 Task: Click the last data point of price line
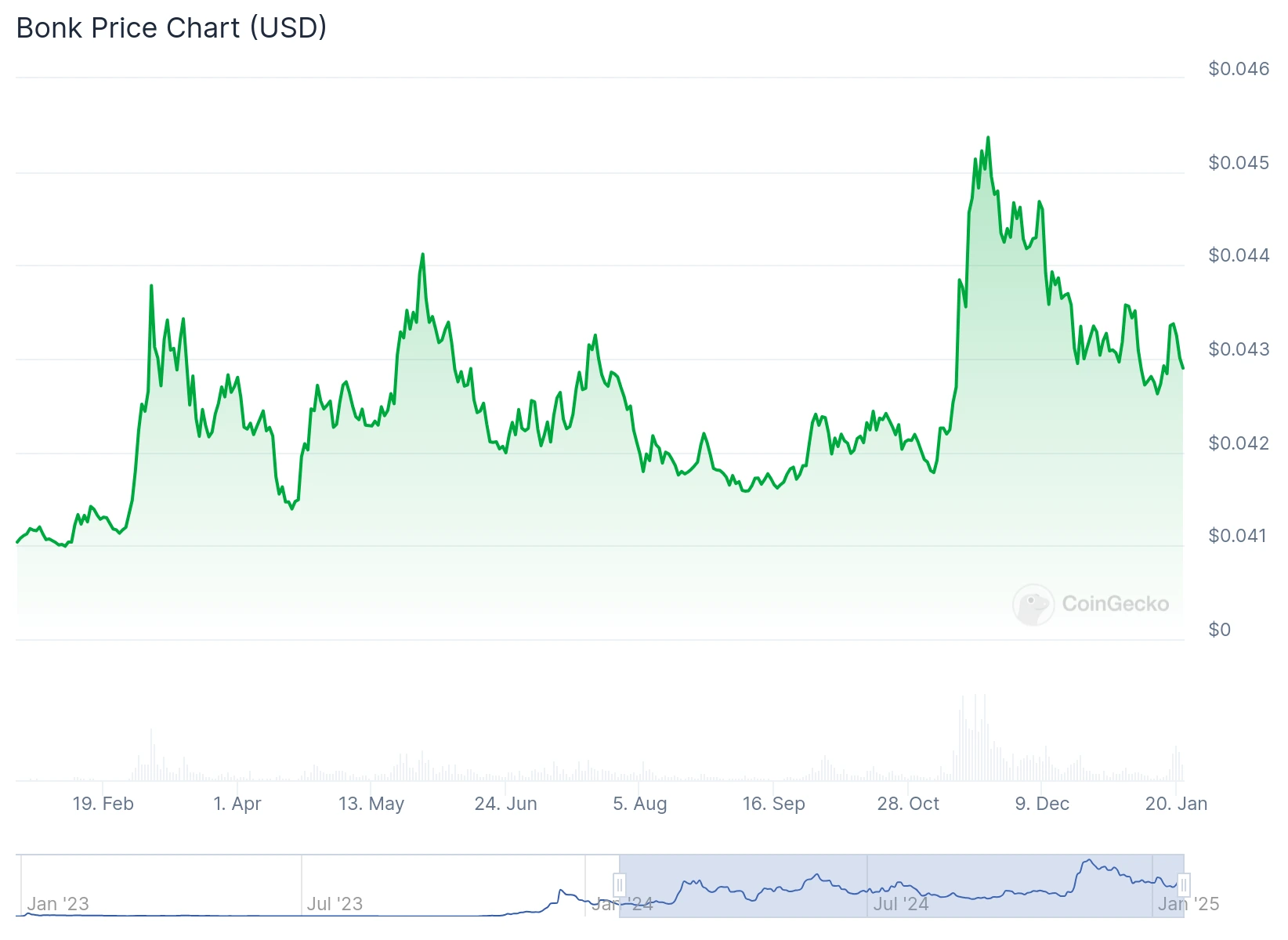click(x=1183, y=368)
